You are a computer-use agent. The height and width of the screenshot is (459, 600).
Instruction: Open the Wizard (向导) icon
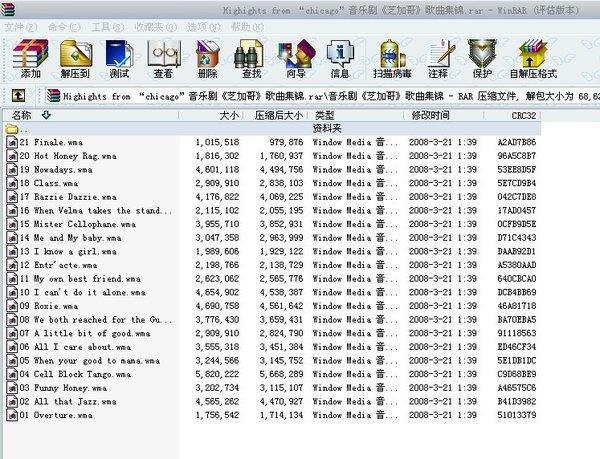296,54
